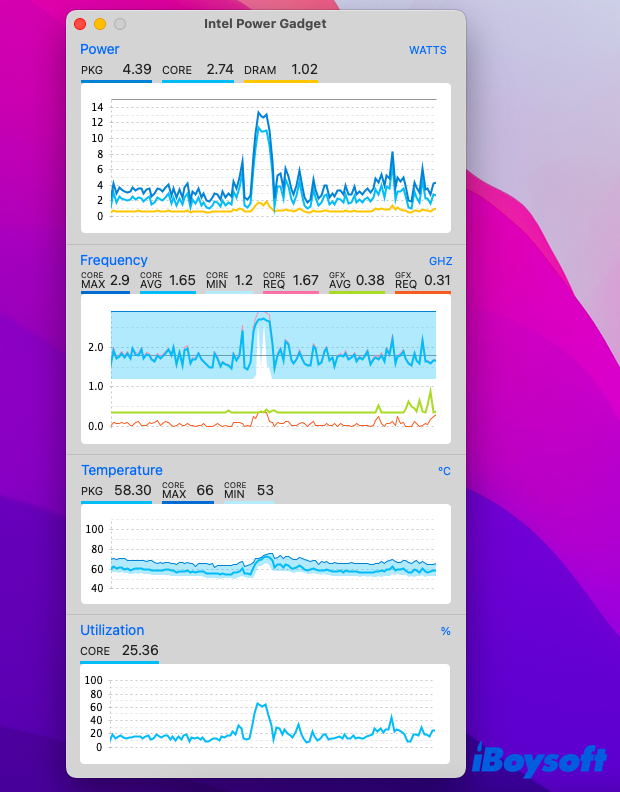Image resolution: width=620 pixels, height=792 pixels.
Task: Click the GFX AVG green legend color bar
Action: [x=357, y=292]
